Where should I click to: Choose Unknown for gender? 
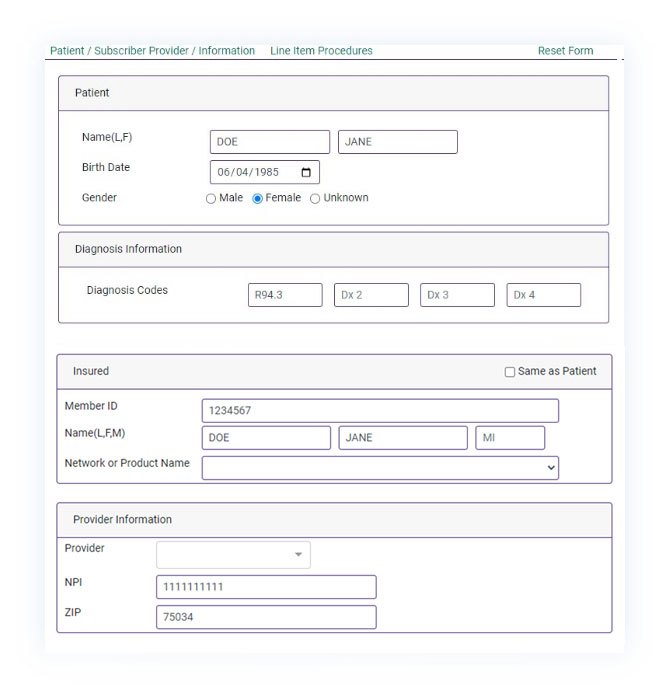click(x=315, y=199)
